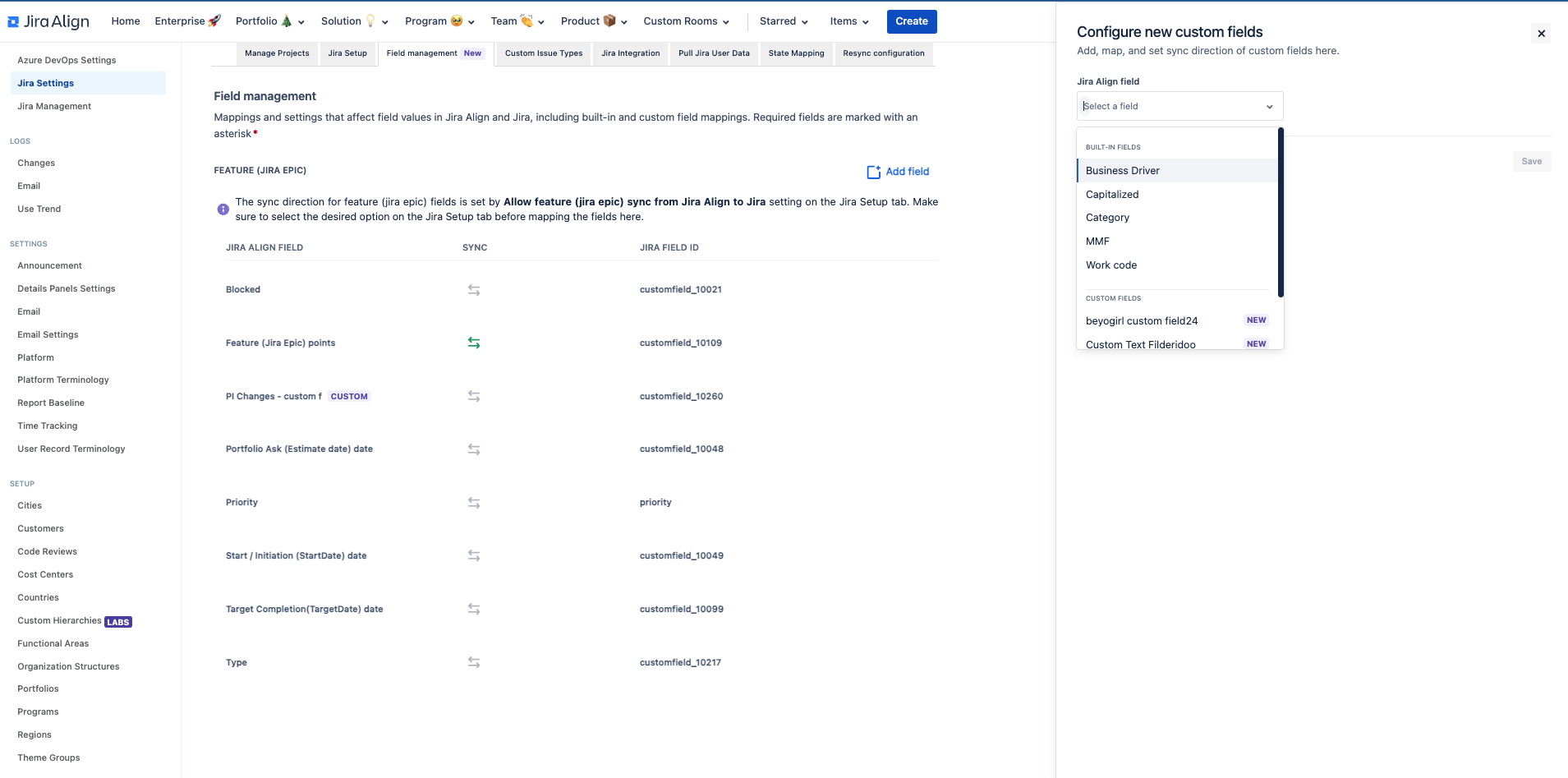Open Organization Structures setup page
This screenshot has height=778, width=1568.
coord(68,666)
